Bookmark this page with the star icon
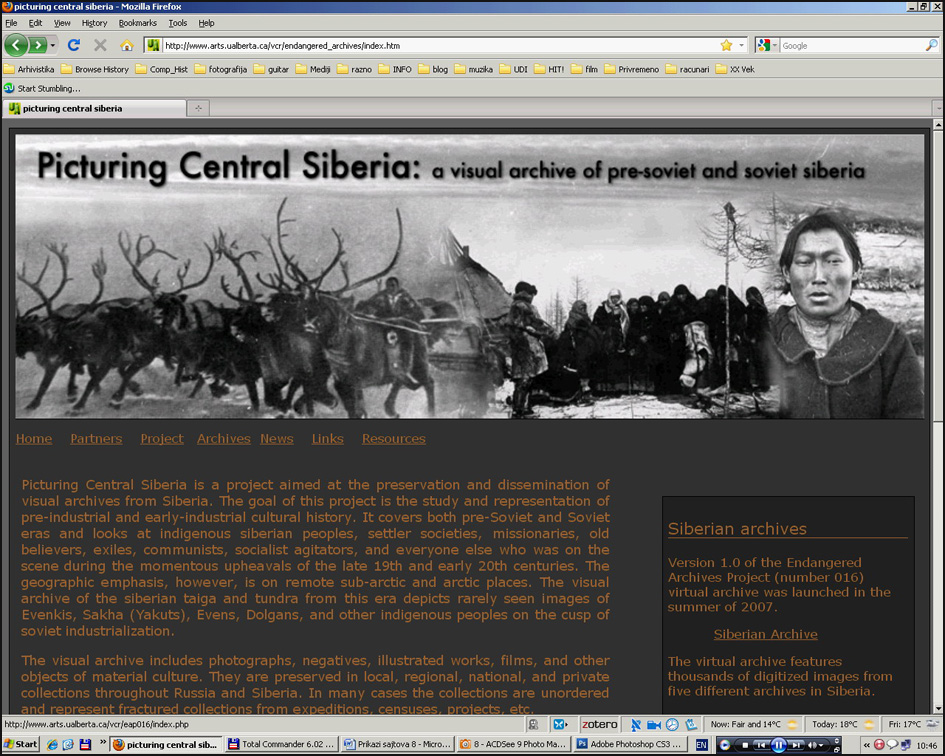 (x=726, y=45)
